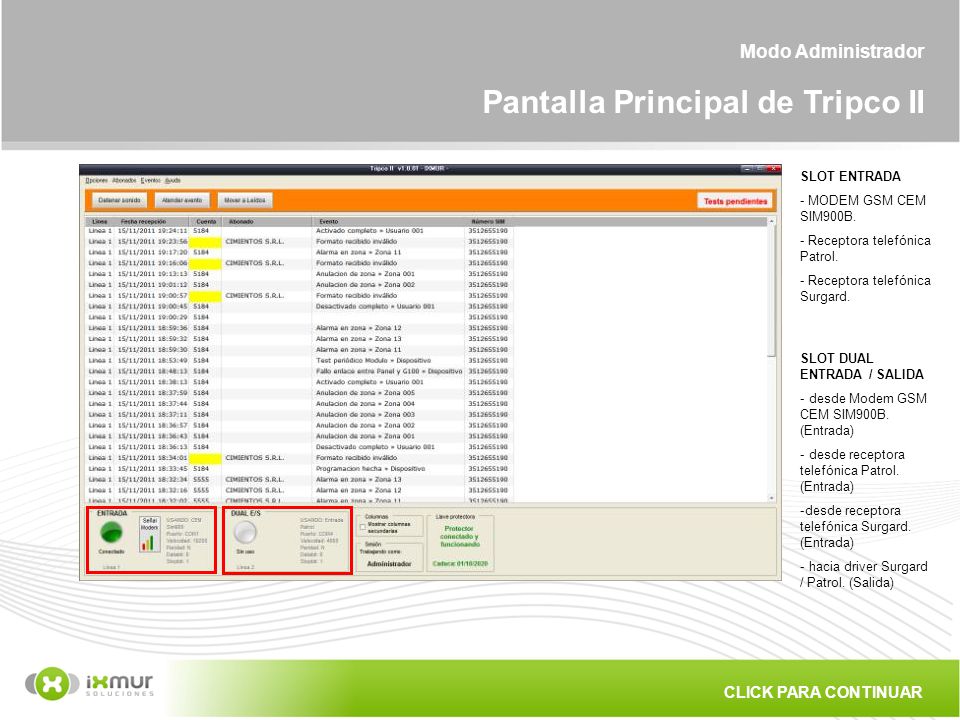This screenshot has width=960, height=720.
Task: Select 'Desactivado completo' event at 19:00:45
Action: pyautogui.click(x=375, y=306)
